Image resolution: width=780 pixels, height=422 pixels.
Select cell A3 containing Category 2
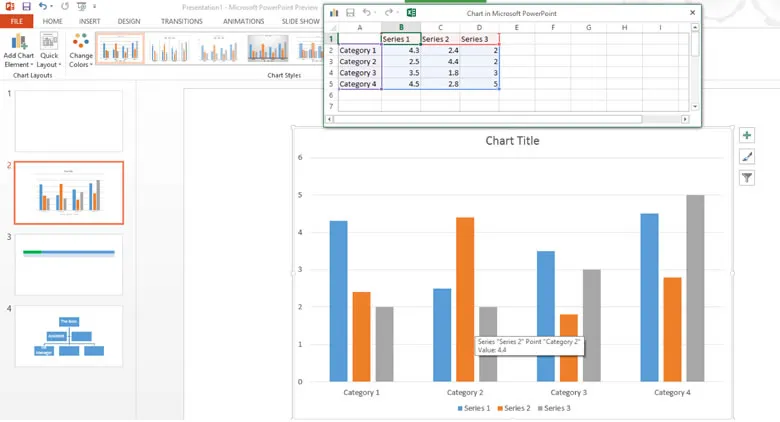tap(360, 62)
